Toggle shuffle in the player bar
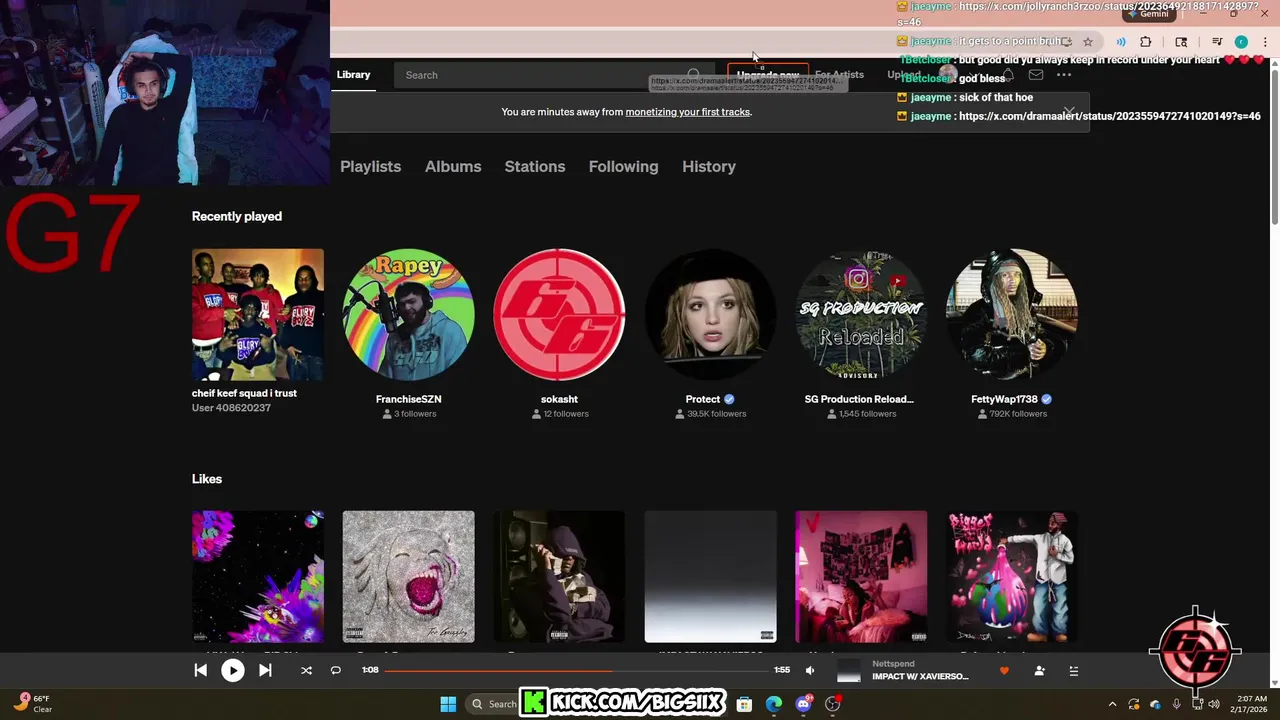This screenshot has width=1280, height=720. 306,671
